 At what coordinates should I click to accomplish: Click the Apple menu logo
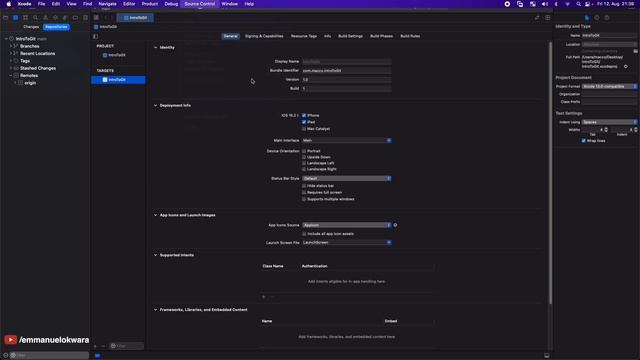(9, 4)
